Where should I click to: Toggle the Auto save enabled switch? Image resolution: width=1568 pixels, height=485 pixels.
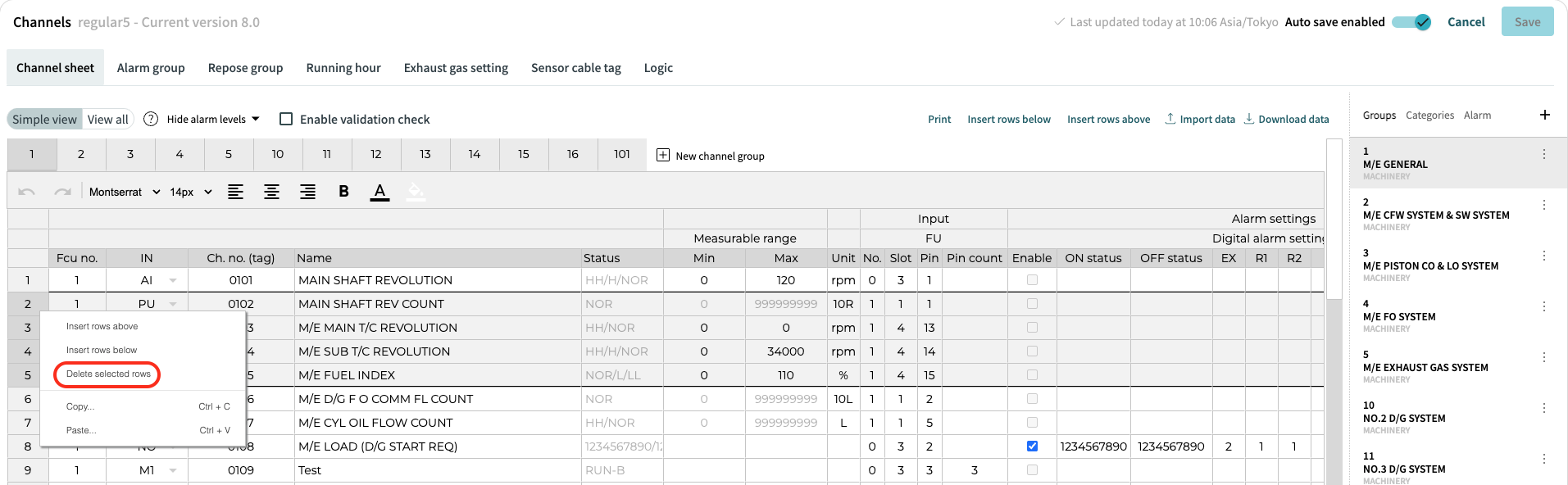pos(1411,22)
